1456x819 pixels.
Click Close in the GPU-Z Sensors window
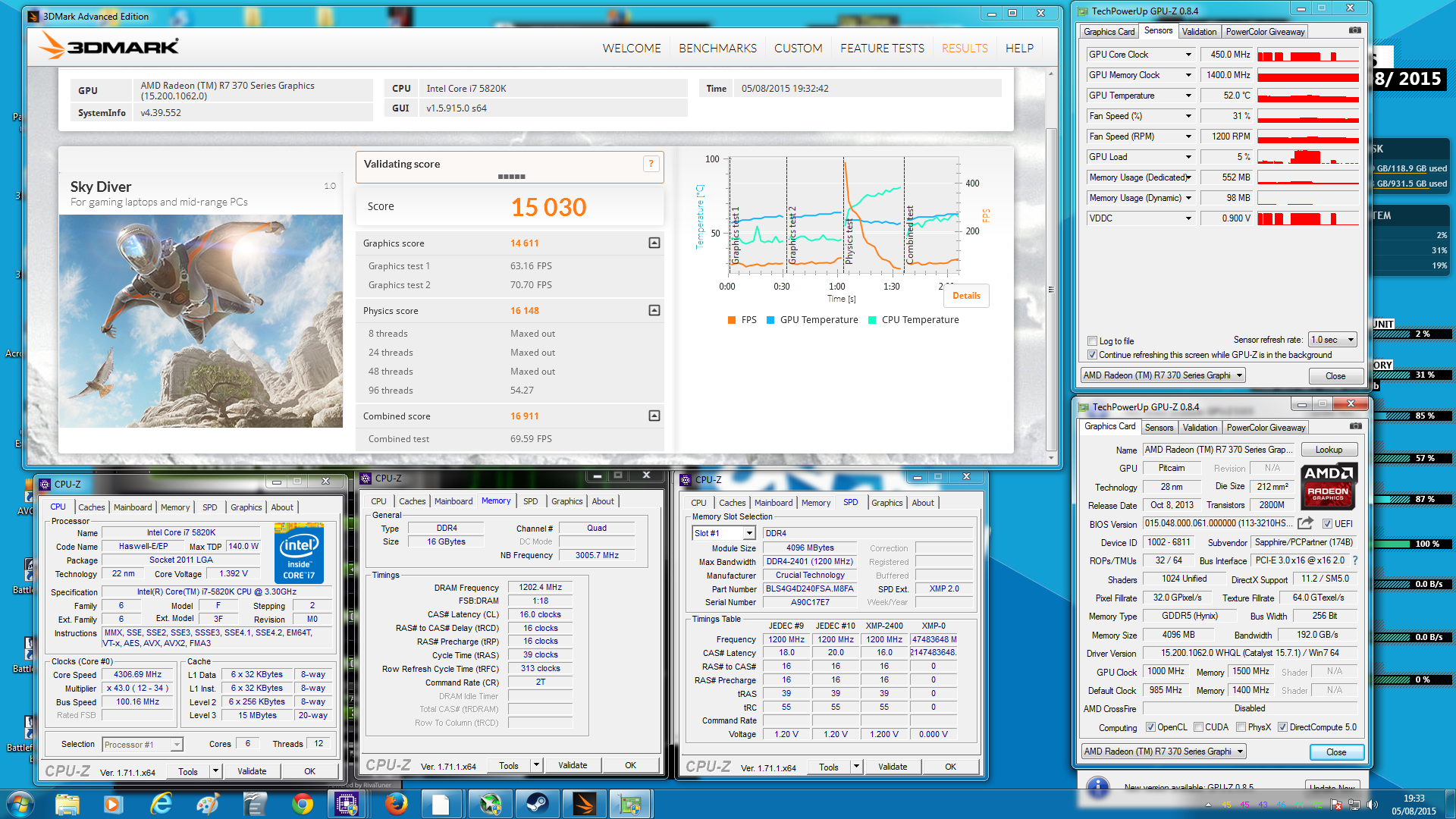coord(1335,376)
